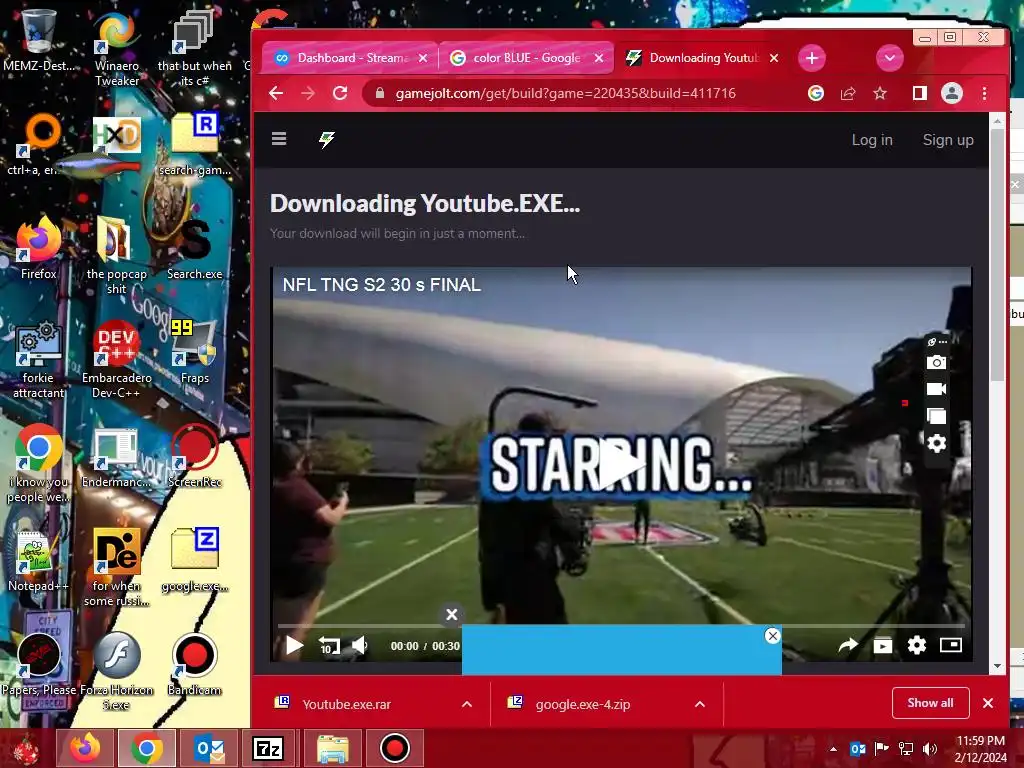Open the tab search dropdown
1024x768 pixels.
click(x=889, y=58)
